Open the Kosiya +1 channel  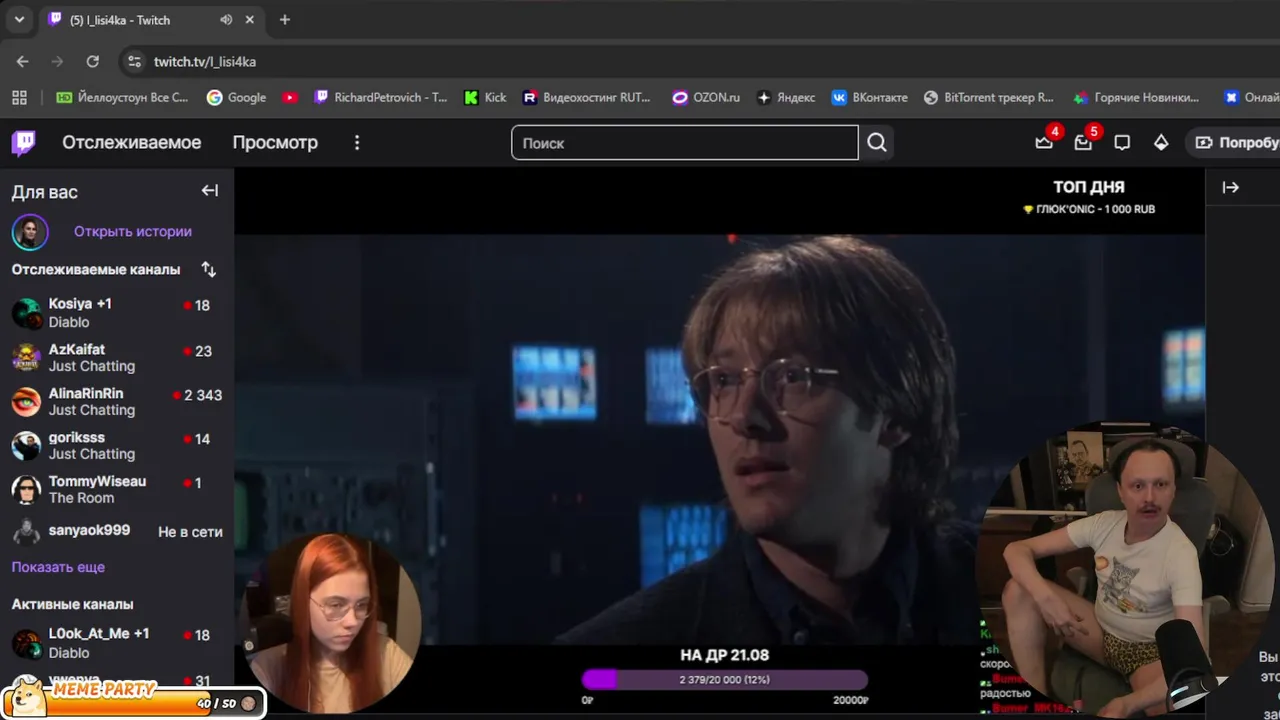tap(117, 313)
